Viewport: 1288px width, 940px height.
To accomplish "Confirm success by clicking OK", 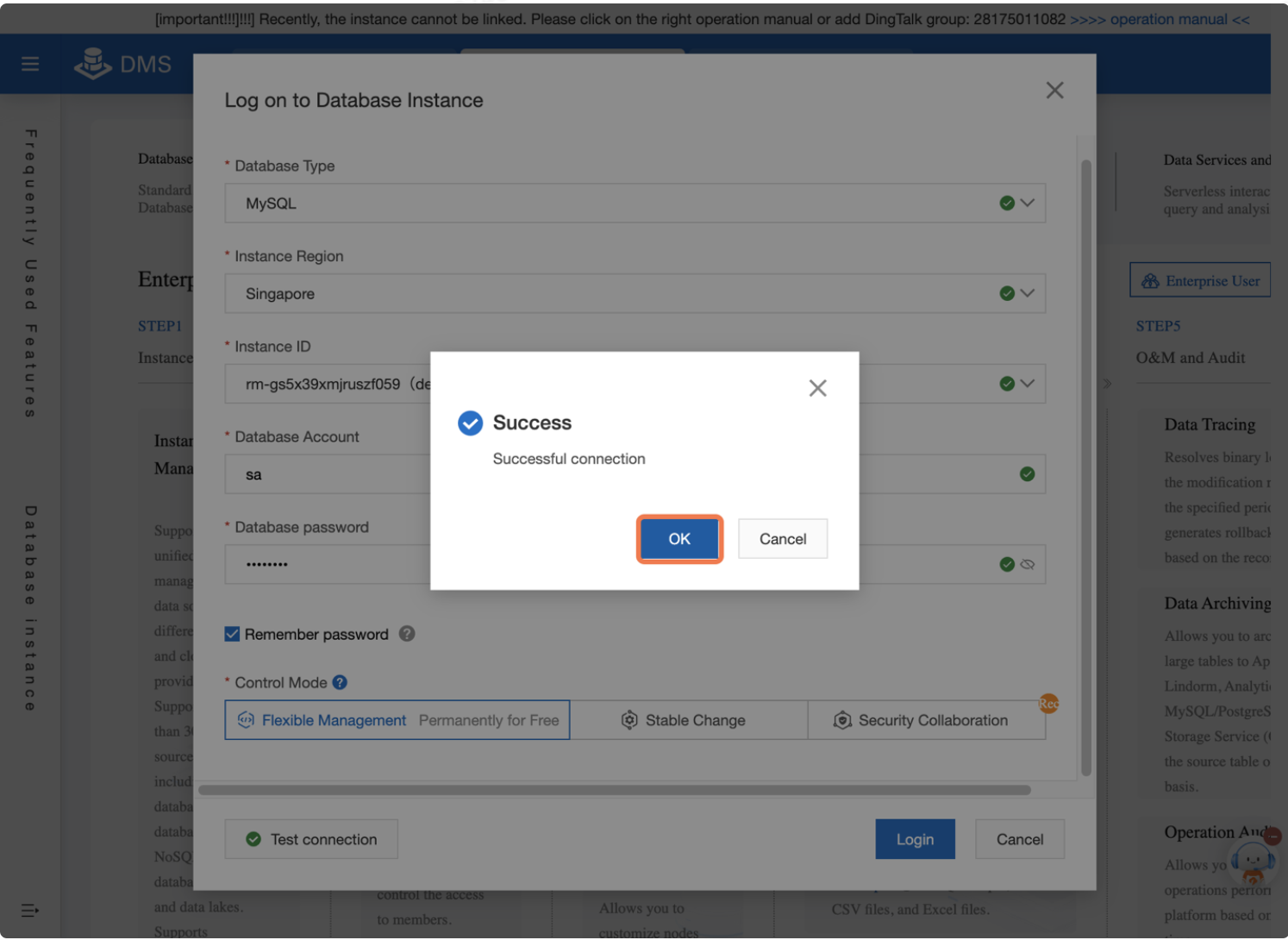I will pyautogui.click(x=679, y=538).
